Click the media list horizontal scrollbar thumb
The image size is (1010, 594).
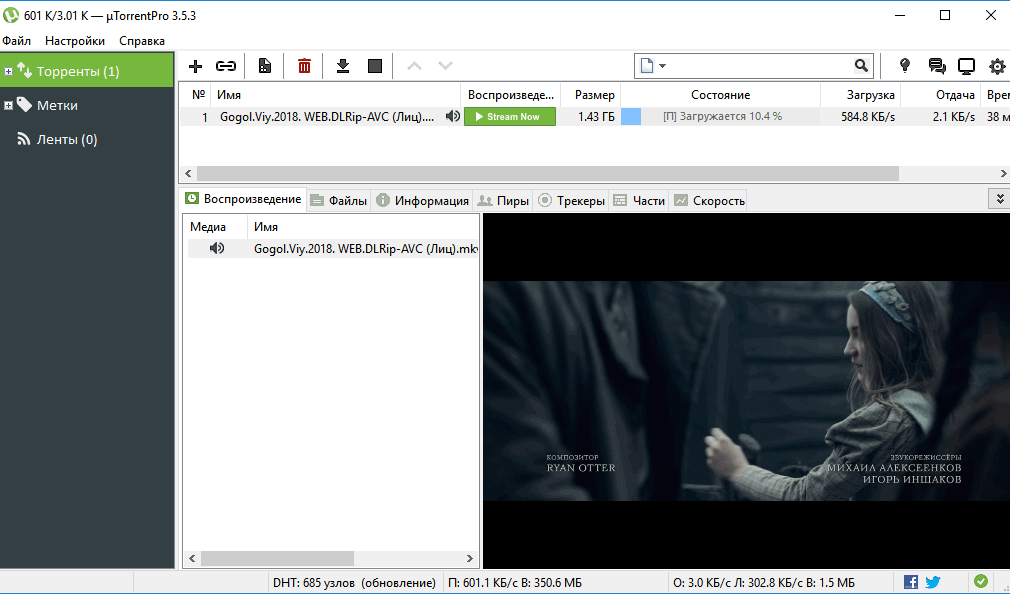[278, 558]
